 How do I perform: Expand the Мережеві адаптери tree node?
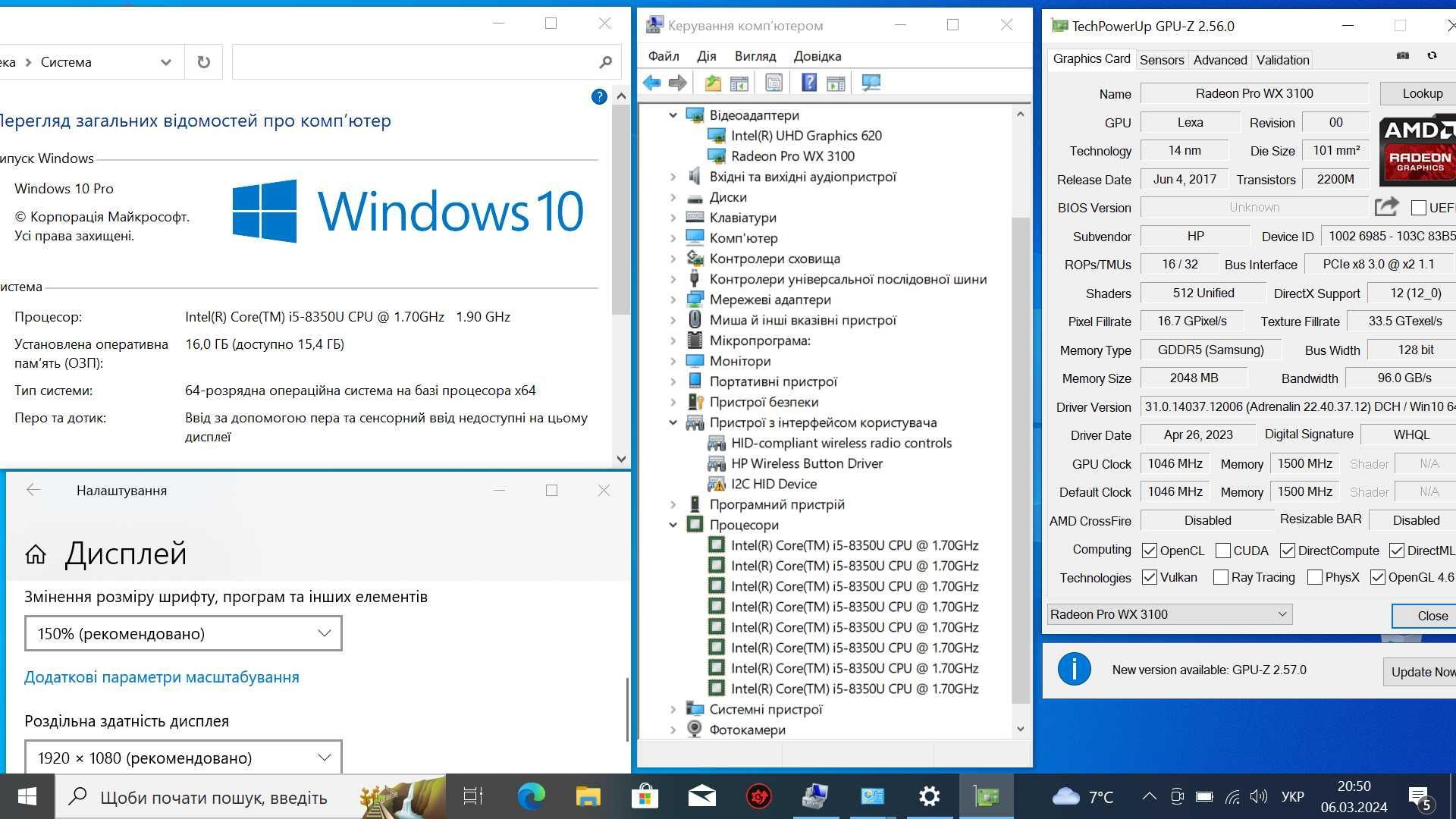click(x=673, y=300)
